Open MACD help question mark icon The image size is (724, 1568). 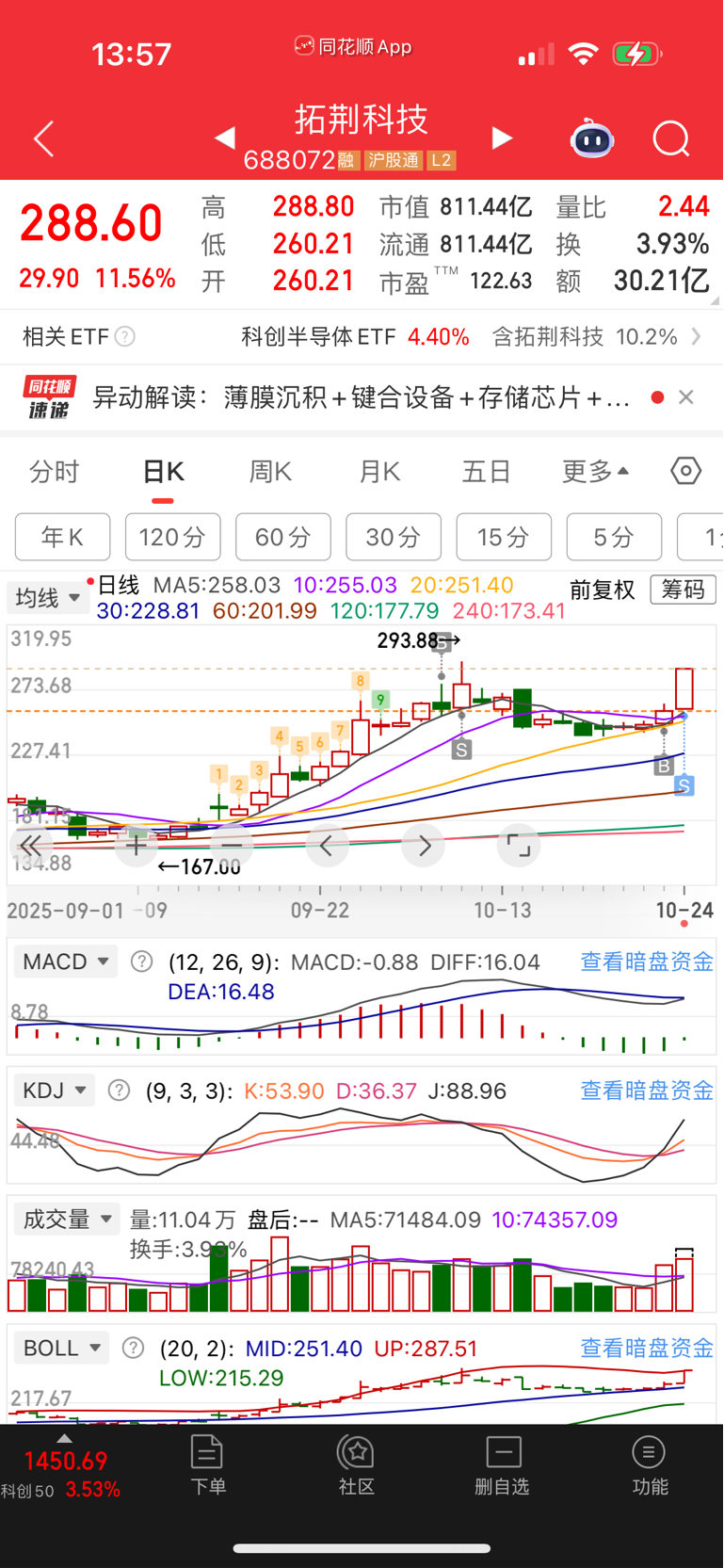pos(141,962)
